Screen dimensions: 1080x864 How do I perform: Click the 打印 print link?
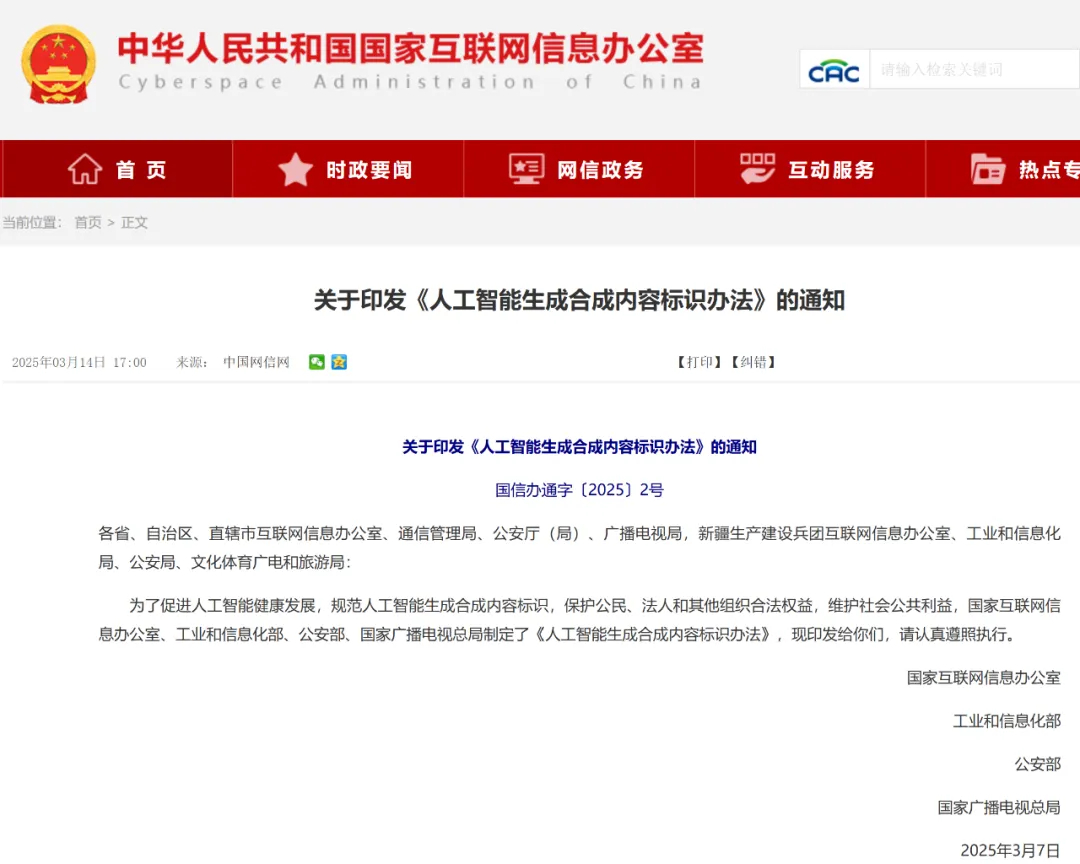700,362
